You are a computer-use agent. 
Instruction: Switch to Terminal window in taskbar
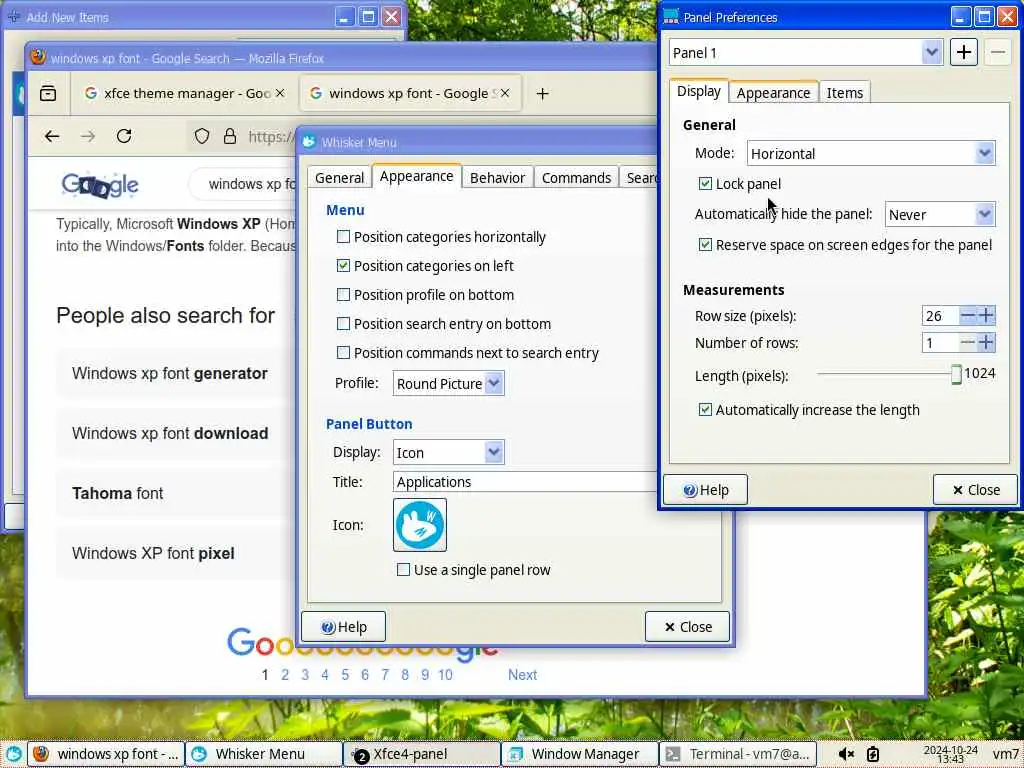(738, 754)
